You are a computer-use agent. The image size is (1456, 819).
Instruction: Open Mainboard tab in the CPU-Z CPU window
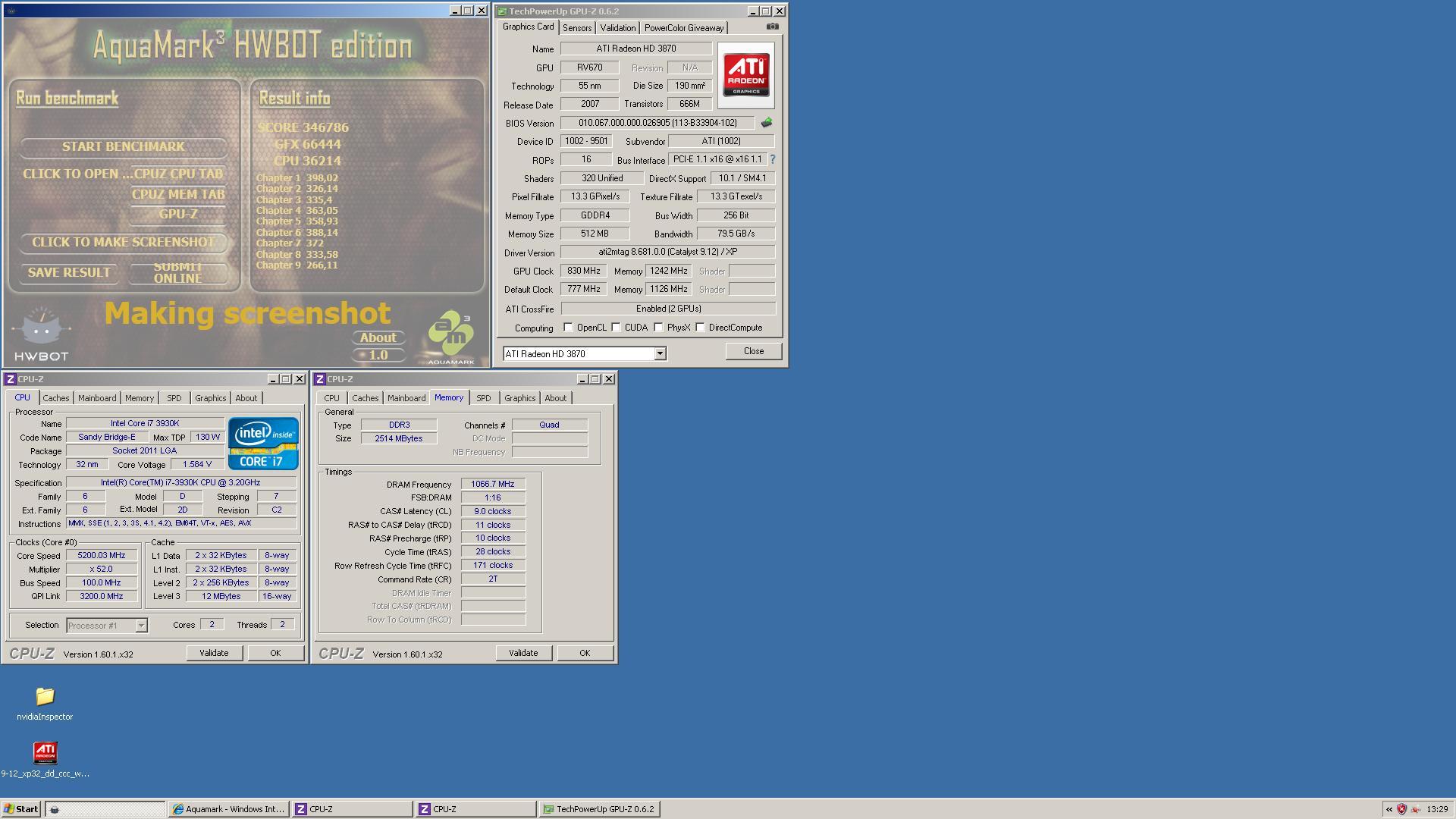click(97, 398)
